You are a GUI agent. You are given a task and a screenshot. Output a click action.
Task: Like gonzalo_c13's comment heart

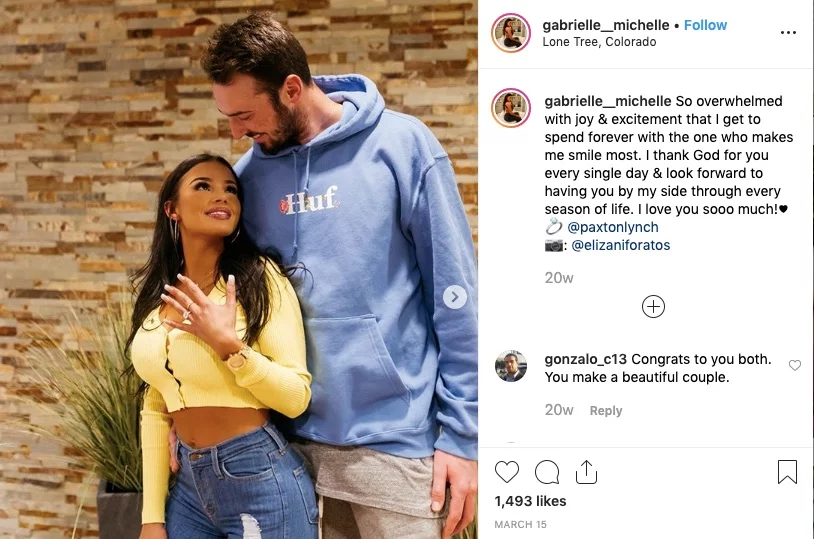click(795, 365)
